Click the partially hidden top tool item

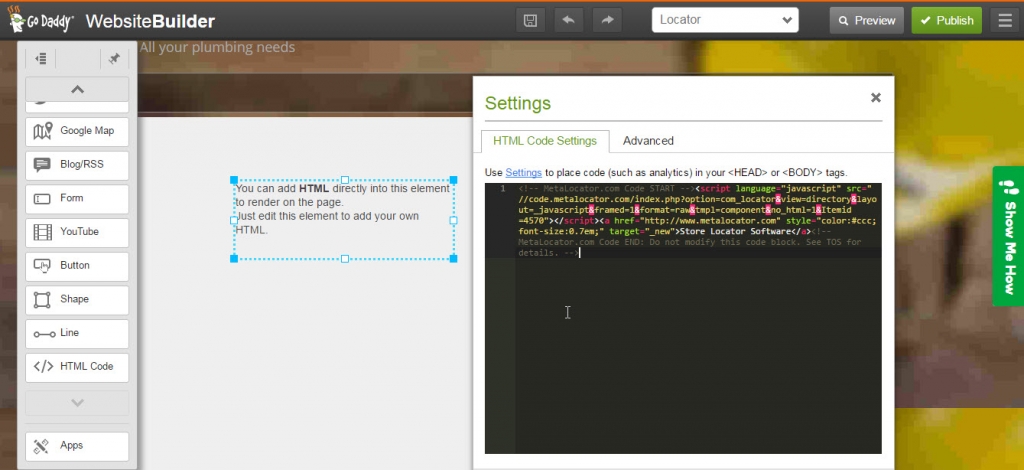[x=77, y=106]
